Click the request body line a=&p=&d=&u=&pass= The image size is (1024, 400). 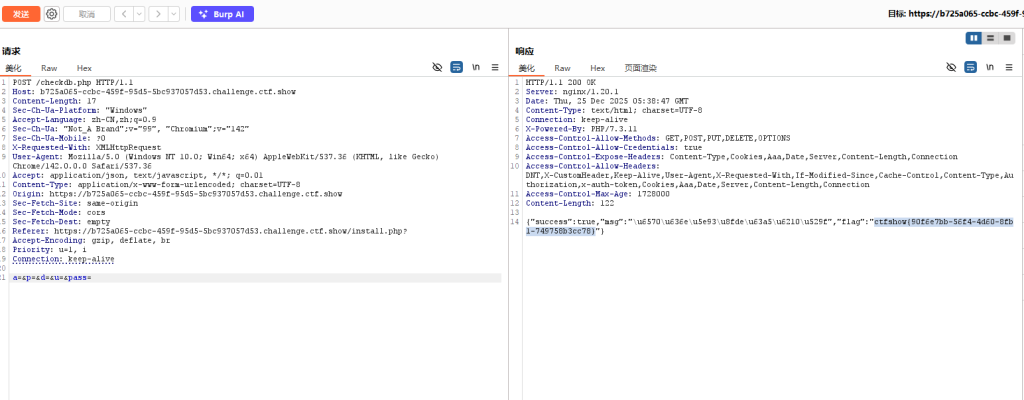click(52, 277)
